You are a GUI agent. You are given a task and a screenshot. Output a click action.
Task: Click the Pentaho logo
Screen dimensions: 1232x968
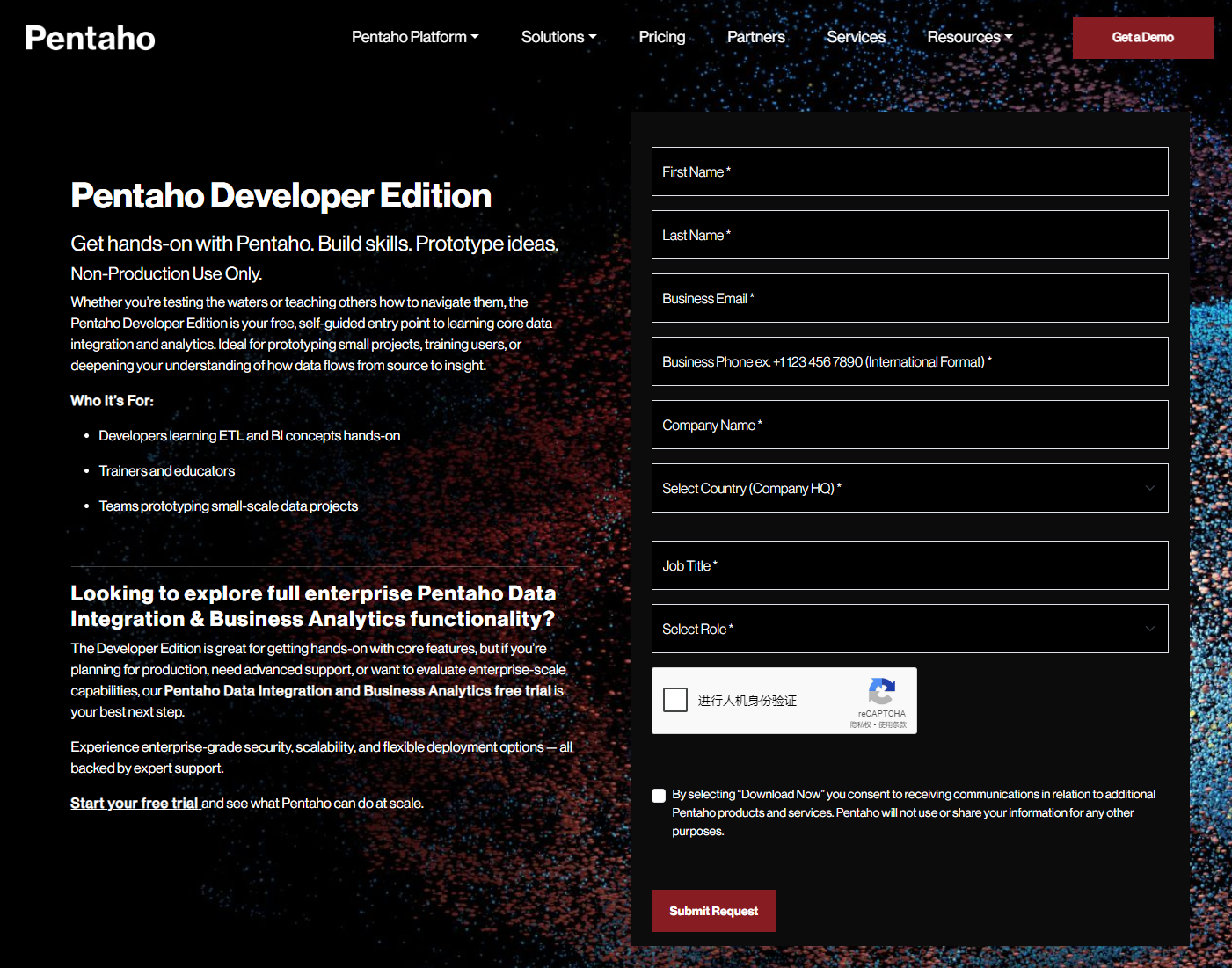coord(91,38)
